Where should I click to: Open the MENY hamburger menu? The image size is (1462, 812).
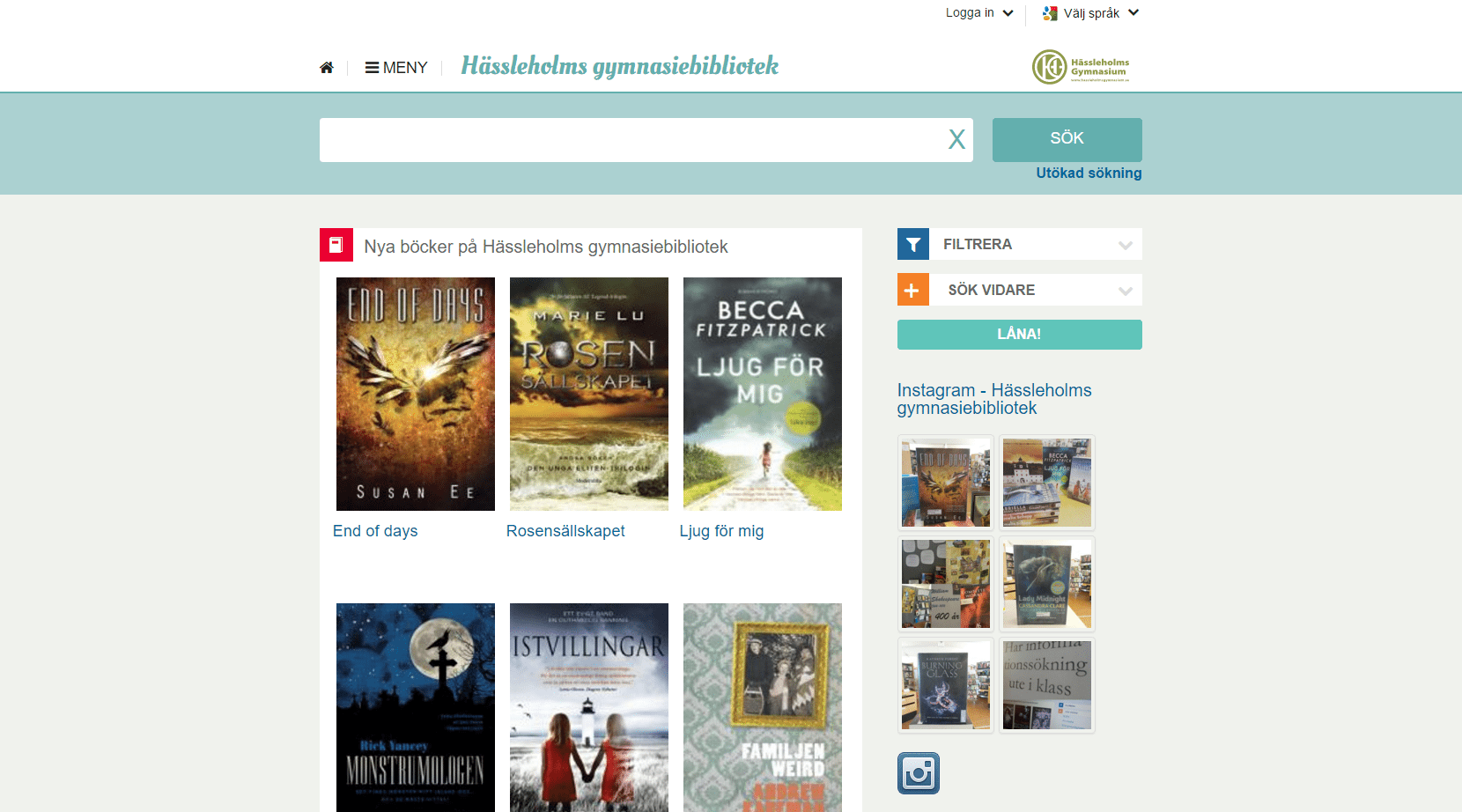pyautogui.click(x=396, y=68)
